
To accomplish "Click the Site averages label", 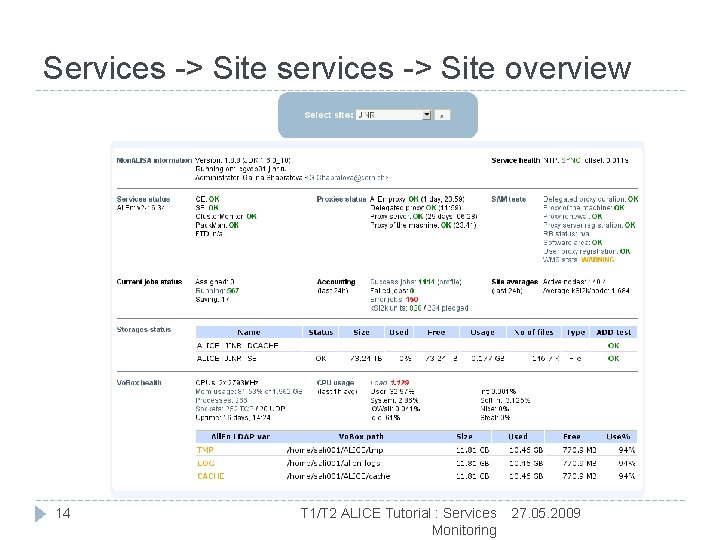I will (514, 282).
